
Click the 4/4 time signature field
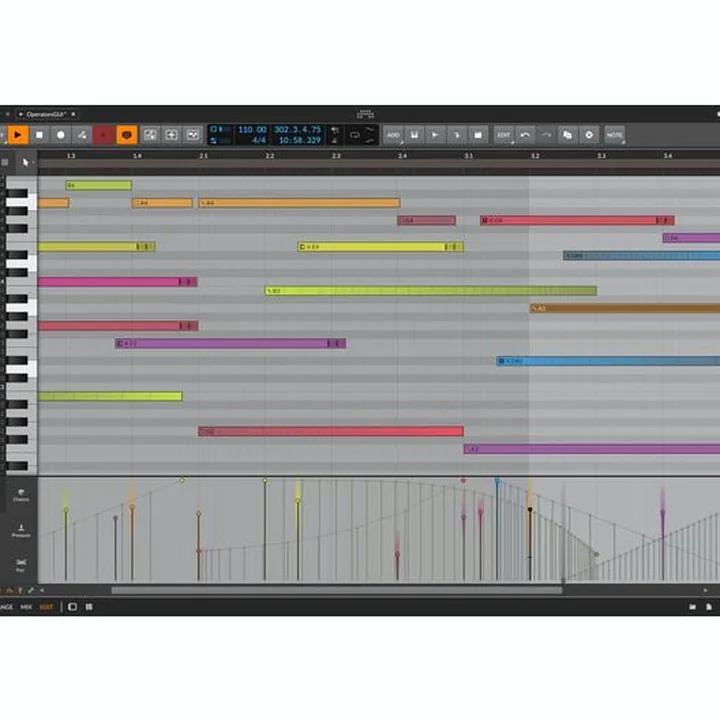click(259, 141)
